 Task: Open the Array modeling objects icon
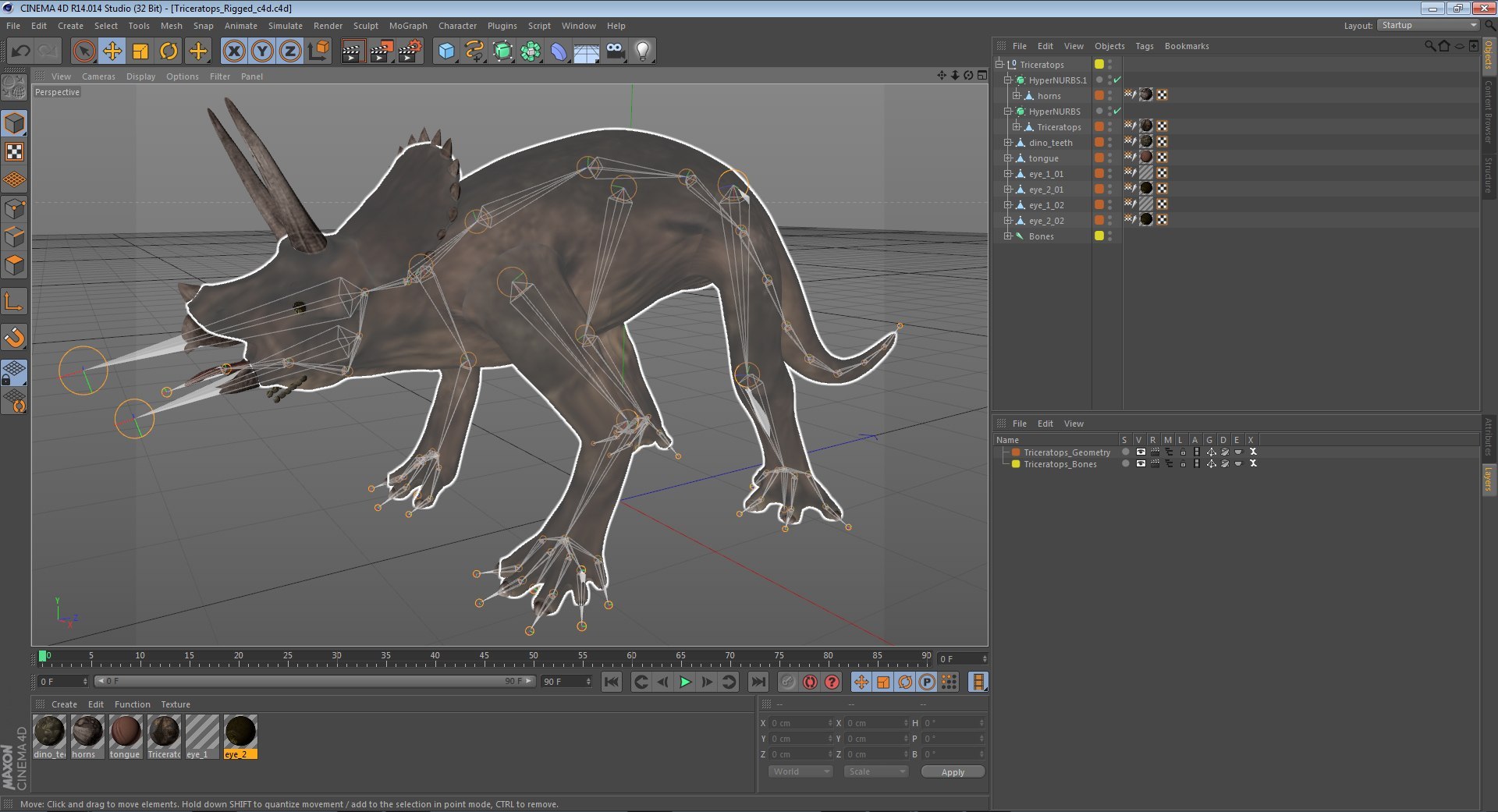click(x=531, y=51)
